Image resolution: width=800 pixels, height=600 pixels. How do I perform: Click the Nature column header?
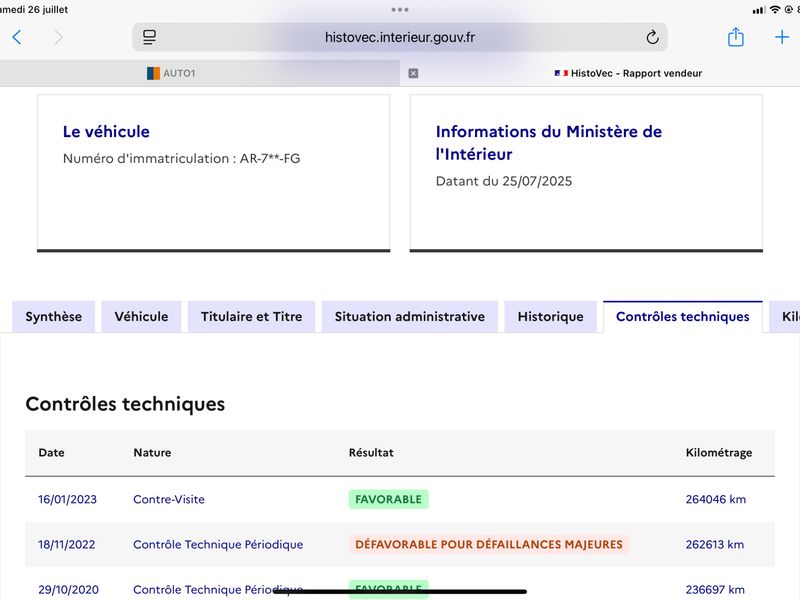tap(152, 453)
